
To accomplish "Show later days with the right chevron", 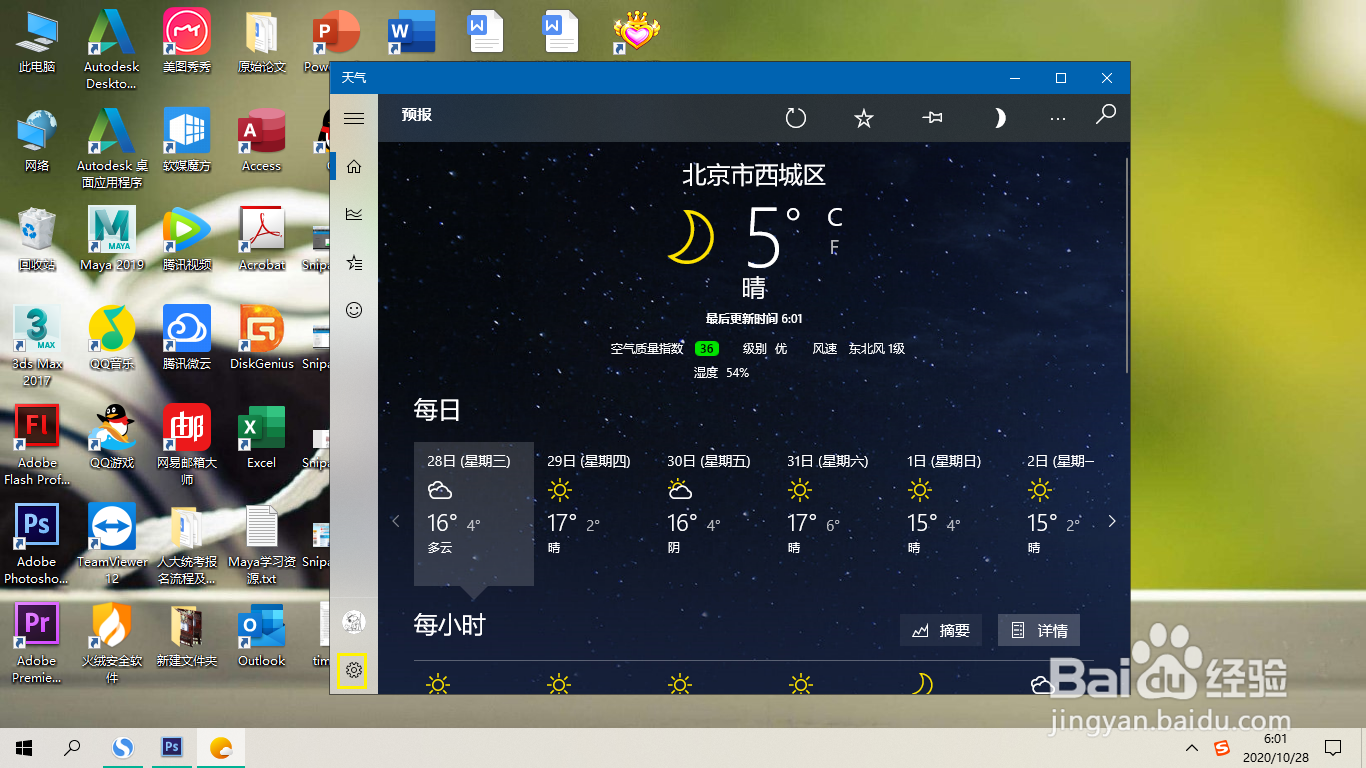I will coord(1112,521).
